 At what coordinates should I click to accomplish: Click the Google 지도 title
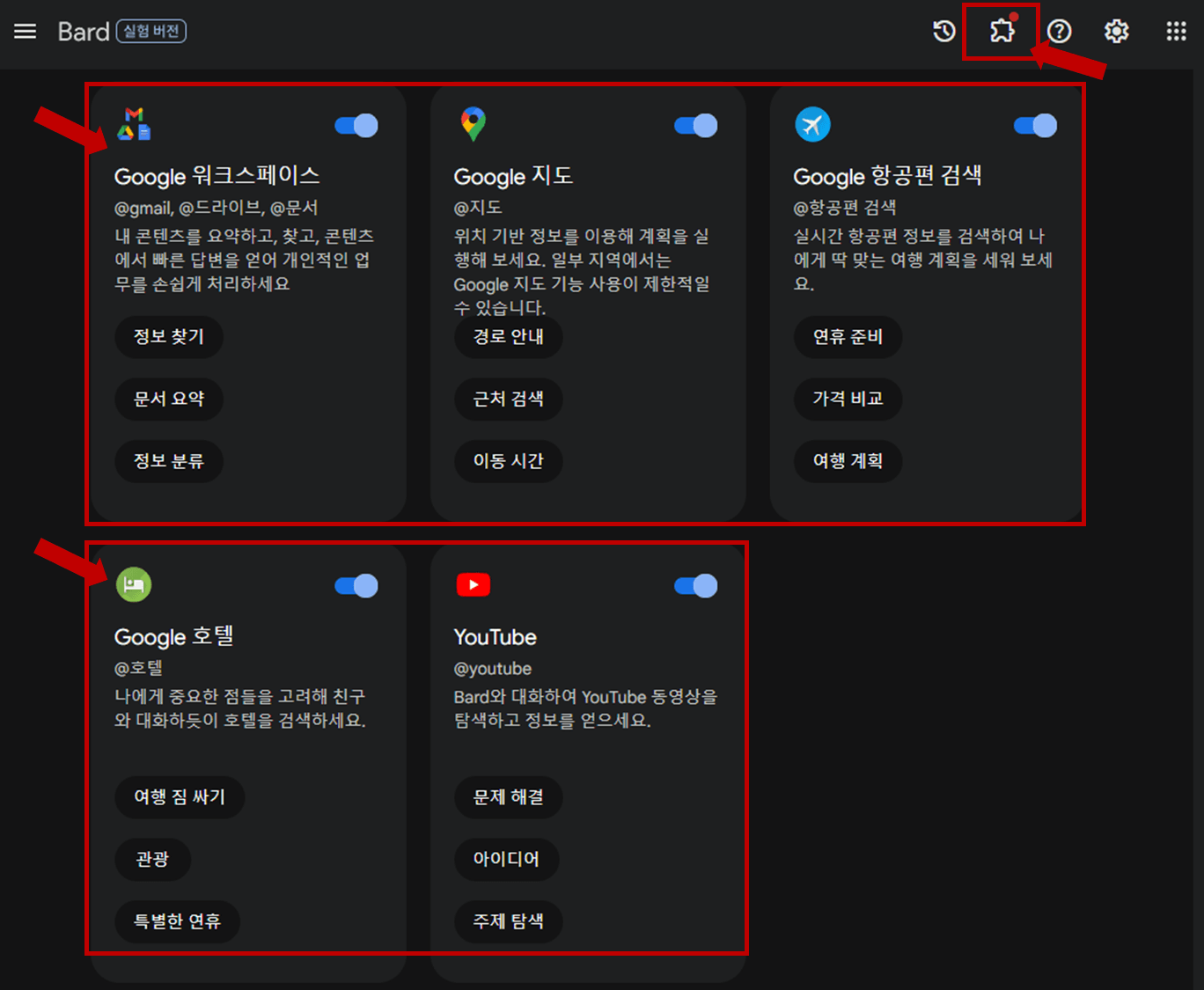tap(513, 176)
